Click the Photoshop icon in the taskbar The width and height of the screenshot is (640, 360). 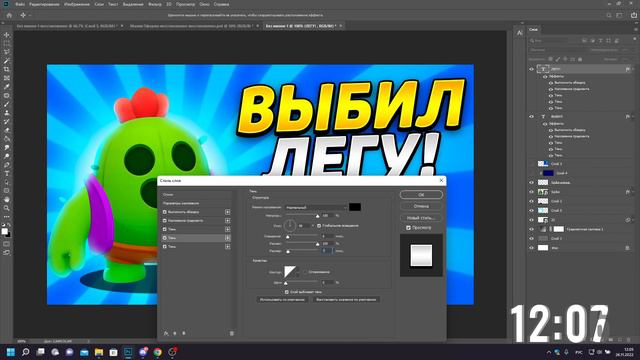pyautogui.click(x=128, y=352)
